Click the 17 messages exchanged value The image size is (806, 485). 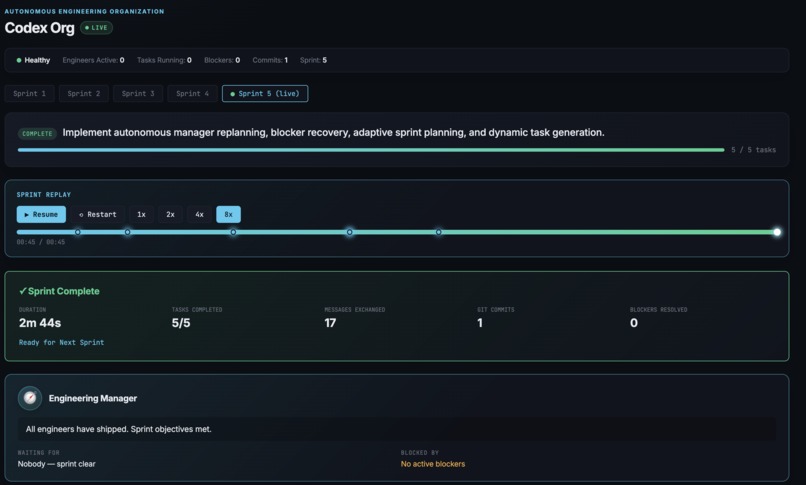point(330,323)
